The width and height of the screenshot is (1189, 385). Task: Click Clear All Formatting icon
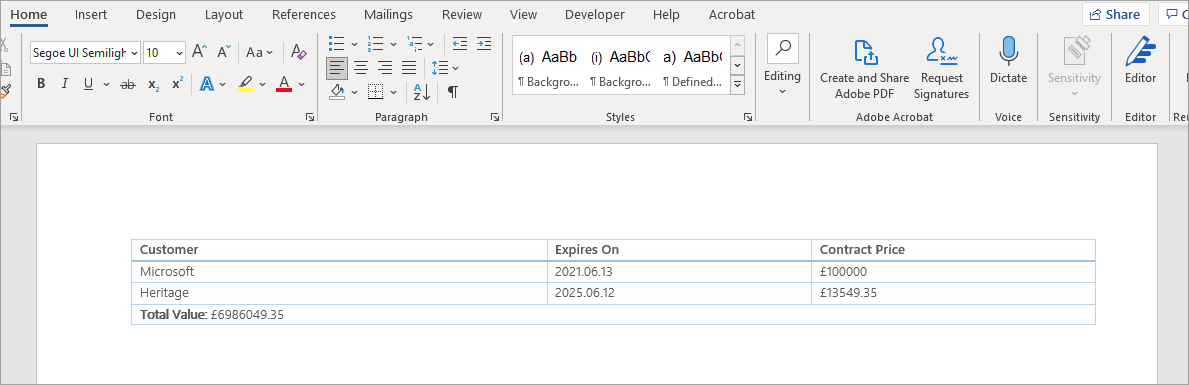299,52
